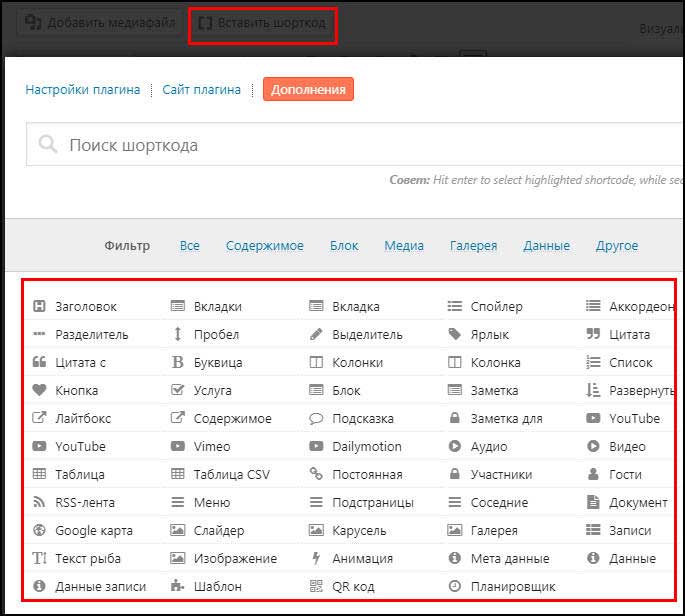Screen dimensions: 685x616
Task: Click the QR код icon
Action: point(316,586)
